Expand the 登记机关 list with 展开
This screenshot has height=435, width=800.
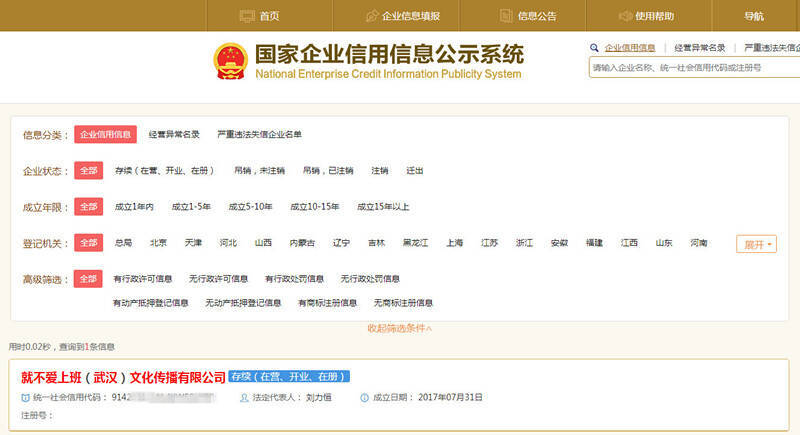756,244
